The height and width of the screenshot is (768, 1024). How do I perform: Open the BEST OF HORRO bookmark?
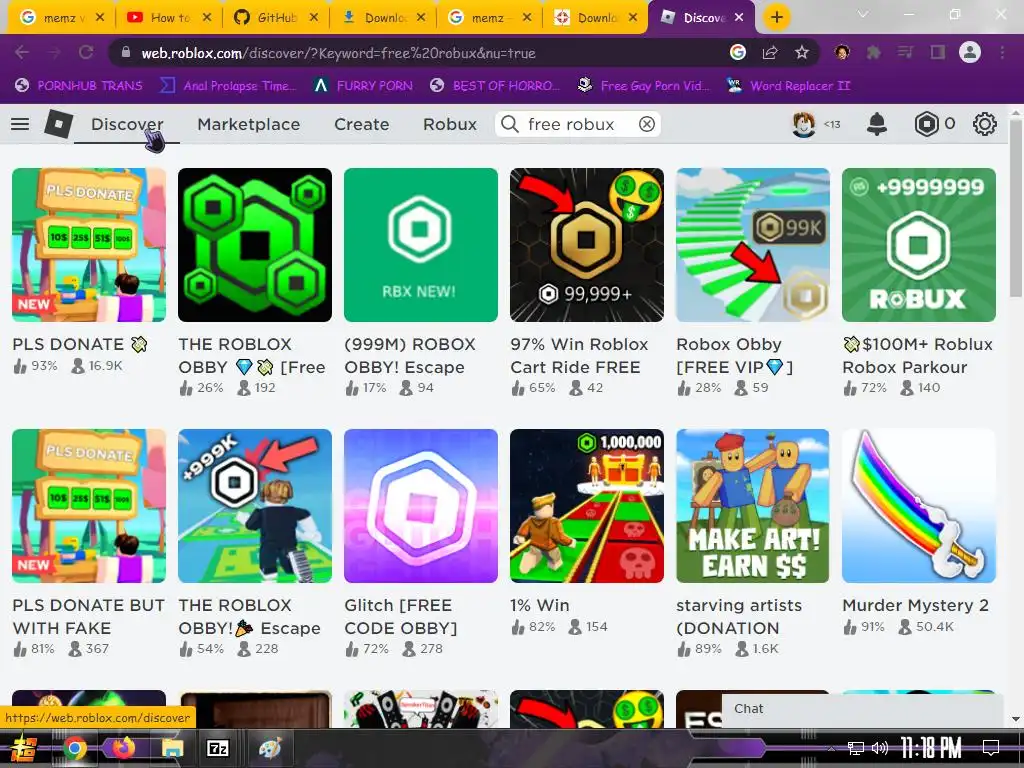[x=495, y=86]
